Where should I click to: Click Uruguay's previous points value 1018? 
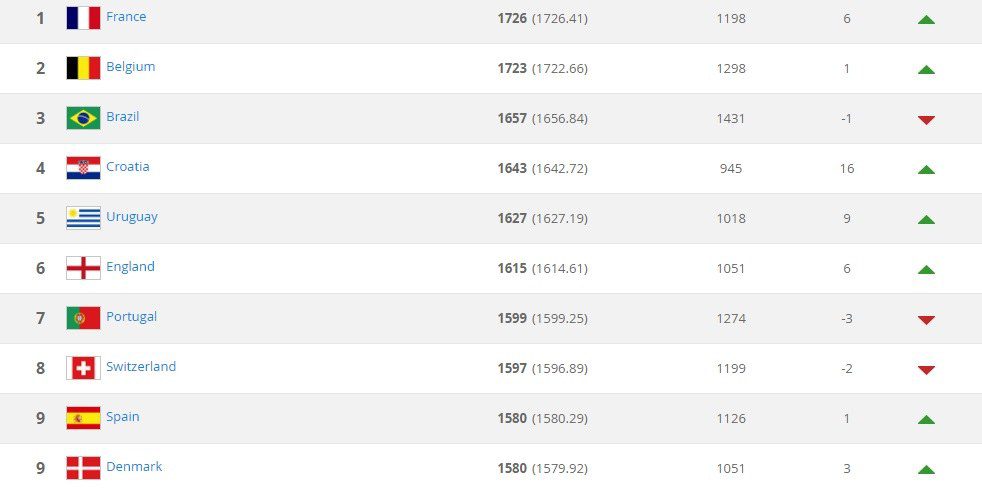[731, 218]
